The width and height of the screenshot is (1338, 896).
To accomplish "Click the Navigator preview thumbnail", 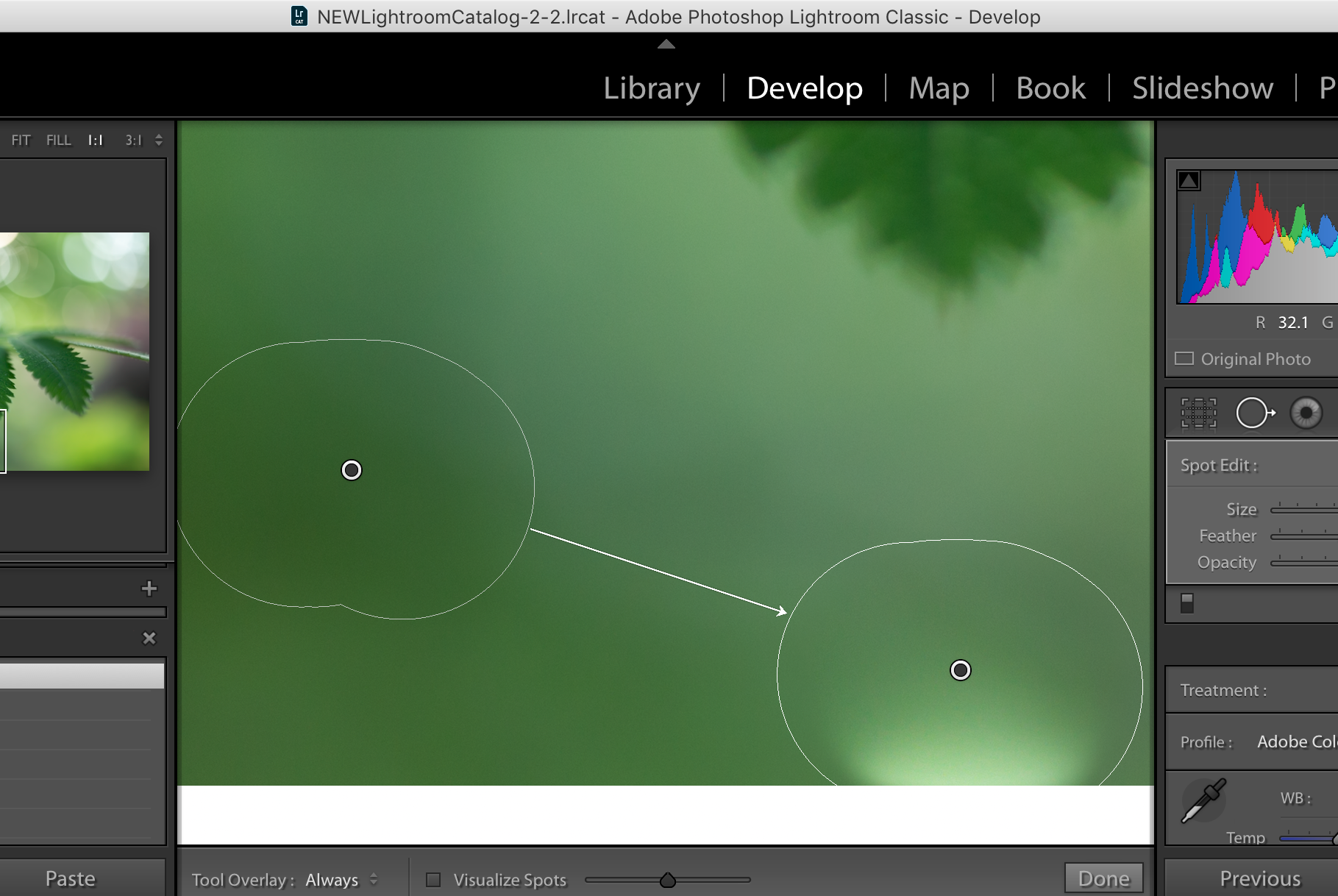I will tap(74, 352).
